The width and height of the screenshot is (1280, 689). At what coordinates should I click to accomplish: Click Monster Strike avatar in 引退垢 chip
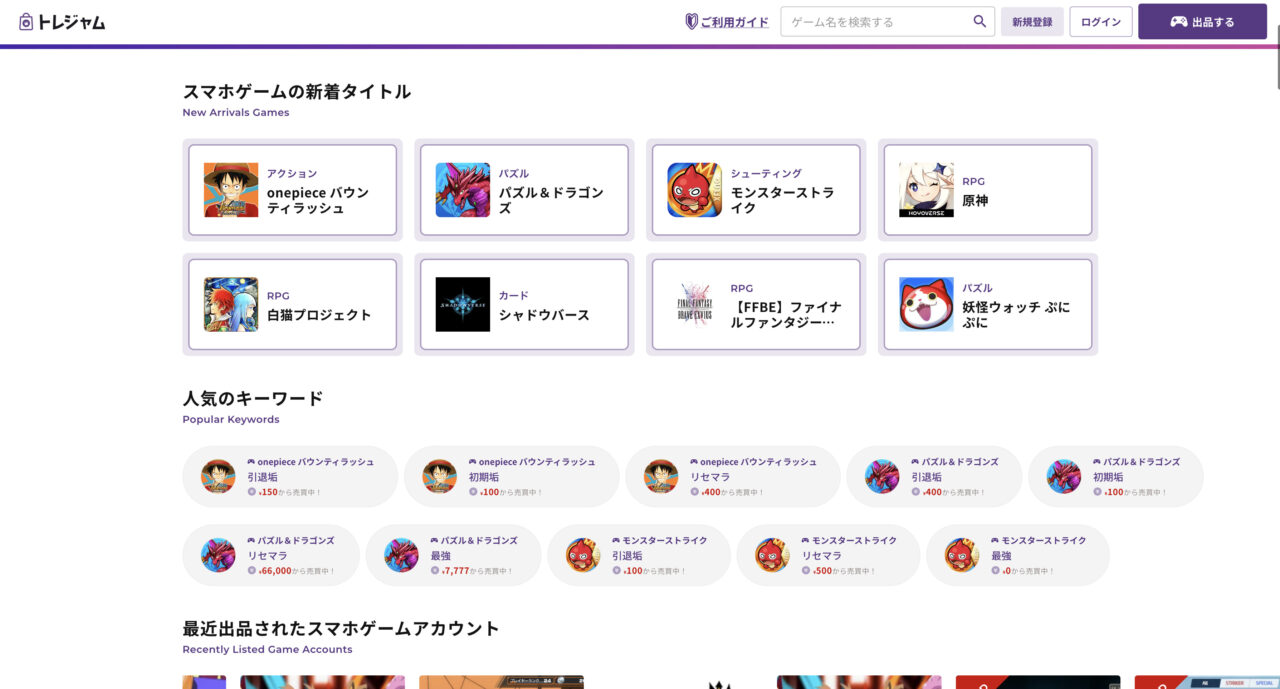tap(583, 555)
